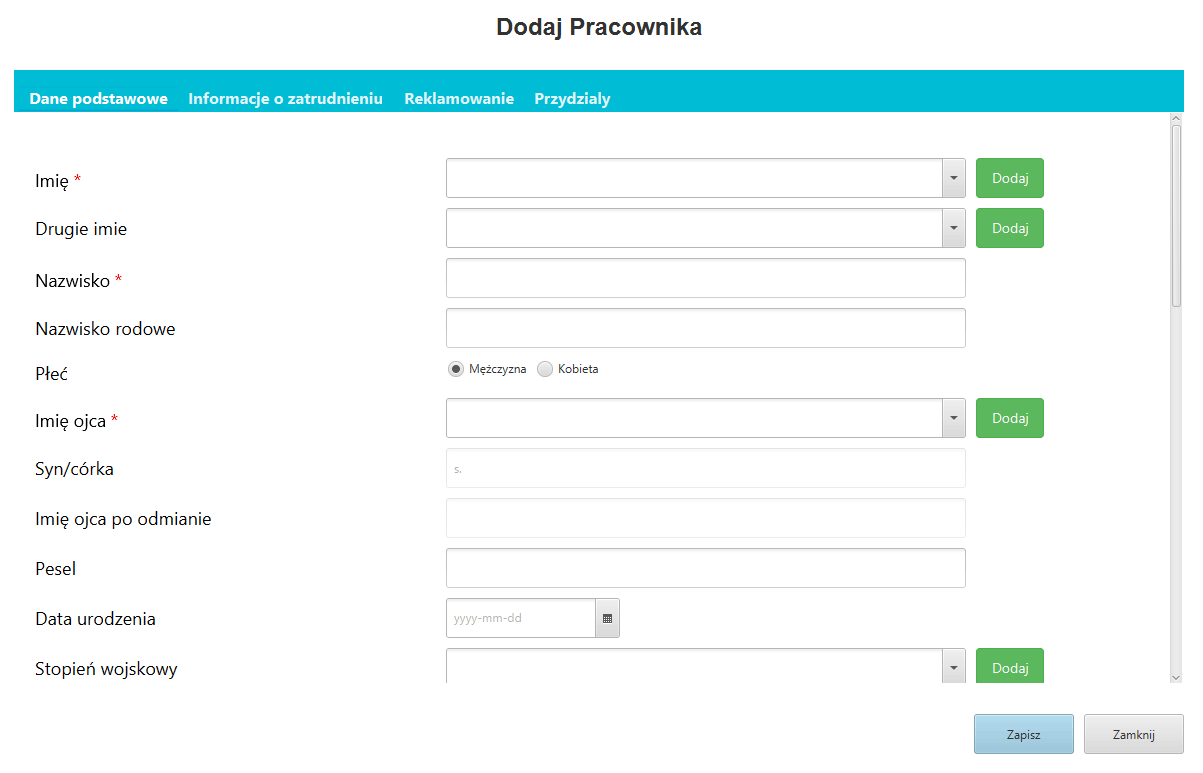
Task: Click the scrollbar down arrow
Action: [x=1176, y=676]
